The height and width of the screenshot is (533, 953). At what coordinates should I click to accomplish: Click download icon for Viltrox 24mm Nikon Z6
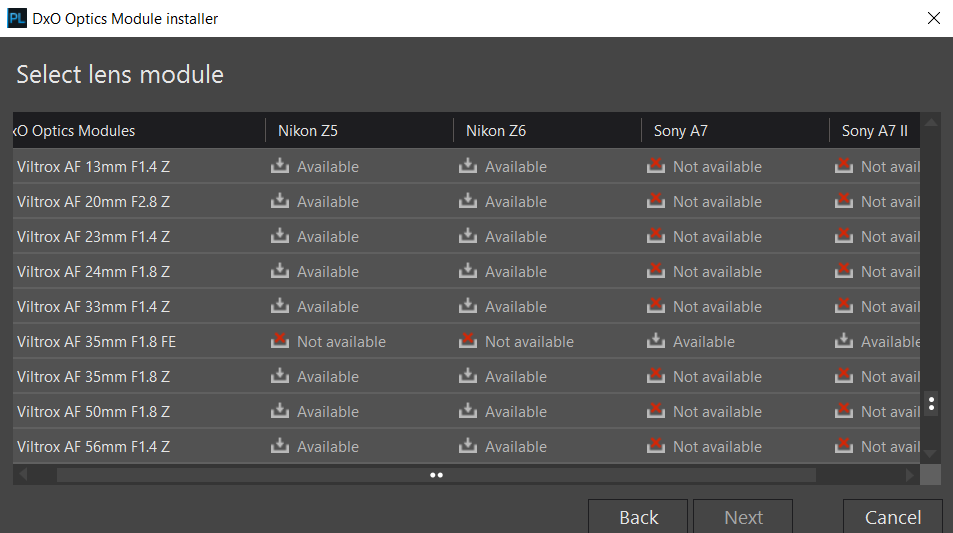tap(467, 270)
